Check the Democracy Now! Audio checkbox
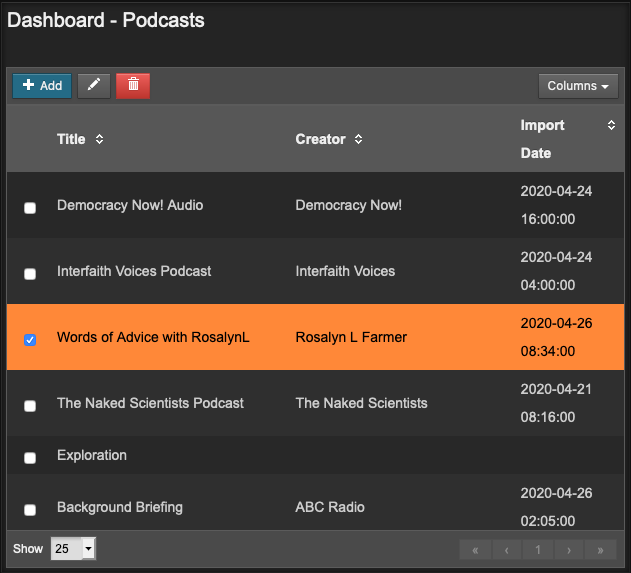 [30, 207]
